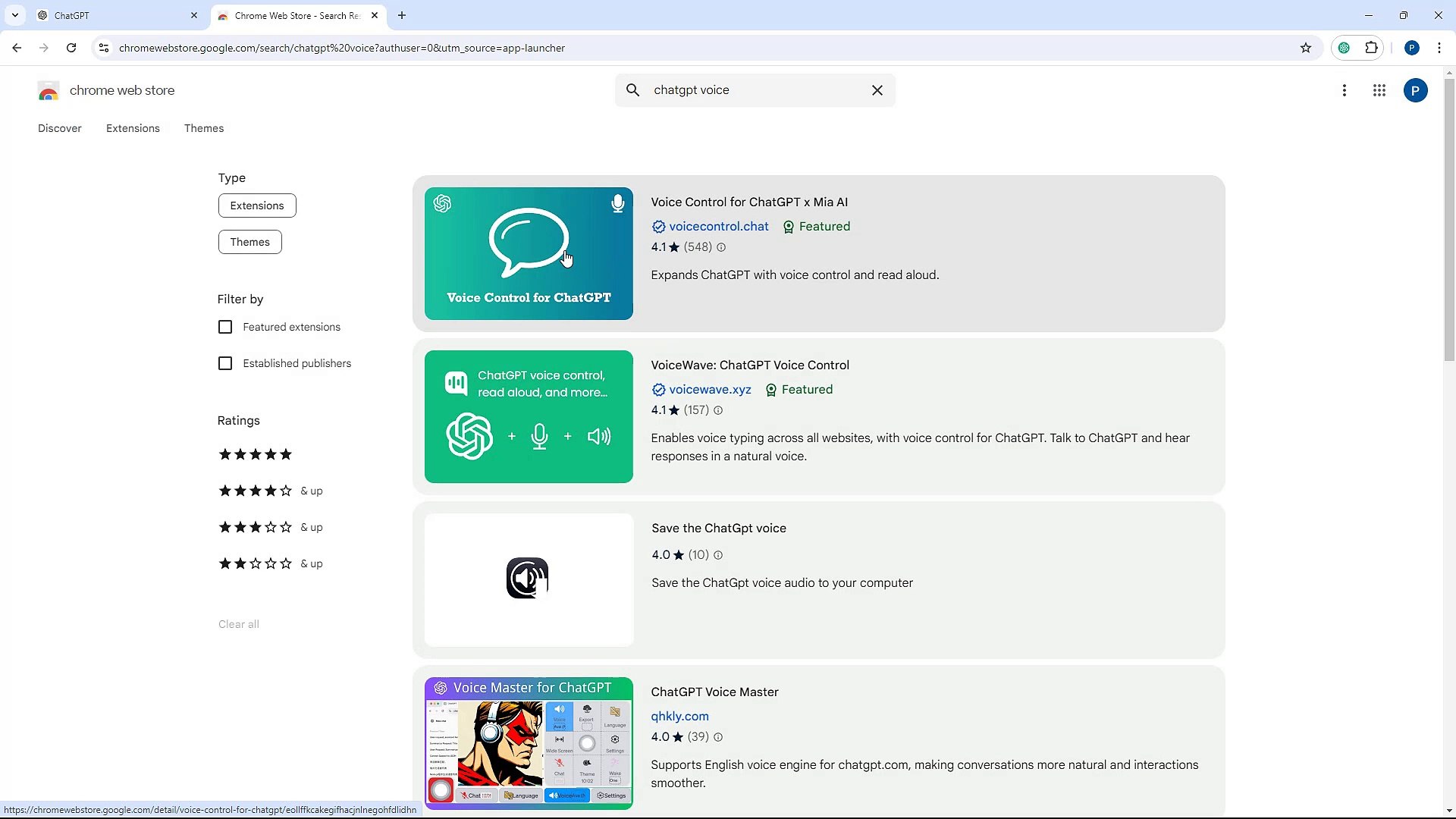Open the voicecontrol.chat publisher link
Screen dimensions: 1456x819
coord(718,226)
